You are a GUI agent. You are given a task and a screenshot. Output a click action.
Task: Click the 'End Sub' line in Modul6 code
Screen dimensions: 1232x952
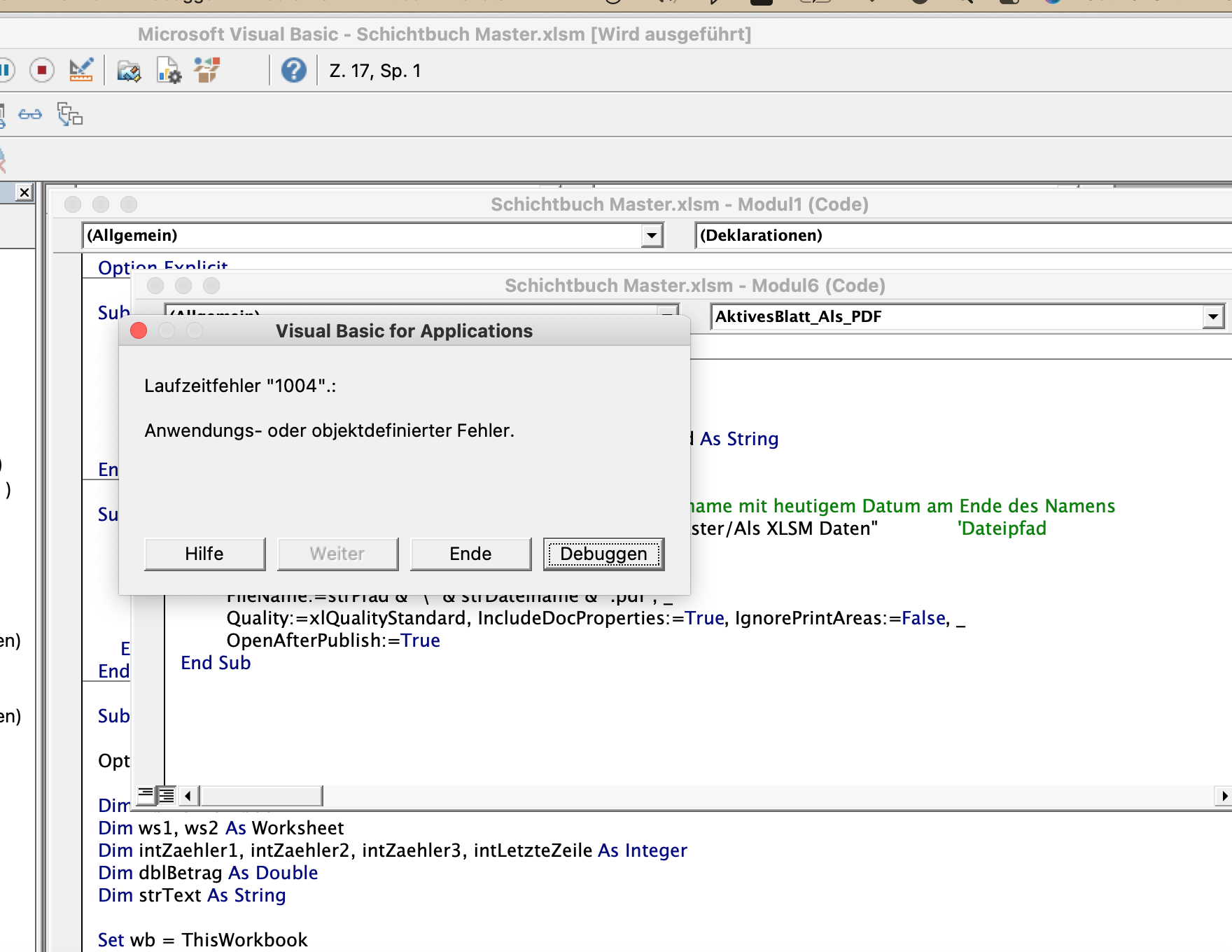point(216,663)
